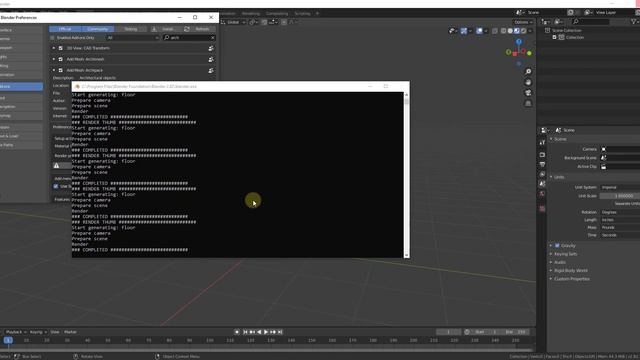Select the Testing add-ons filter tab
640x360 pixels.
[x=131, y=29]
